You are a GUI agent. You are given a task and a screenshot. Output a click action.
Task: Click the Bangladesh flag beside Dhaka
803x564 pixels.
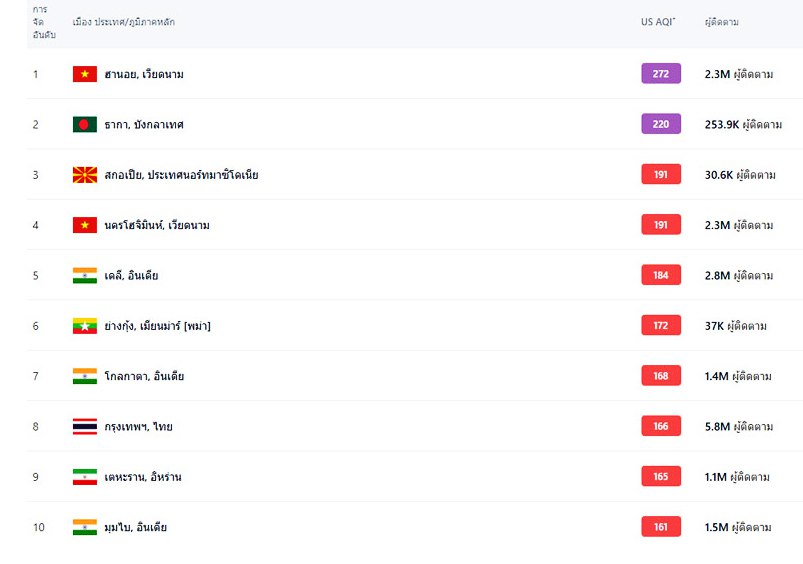pyautogui.click(x=85, y=125)
